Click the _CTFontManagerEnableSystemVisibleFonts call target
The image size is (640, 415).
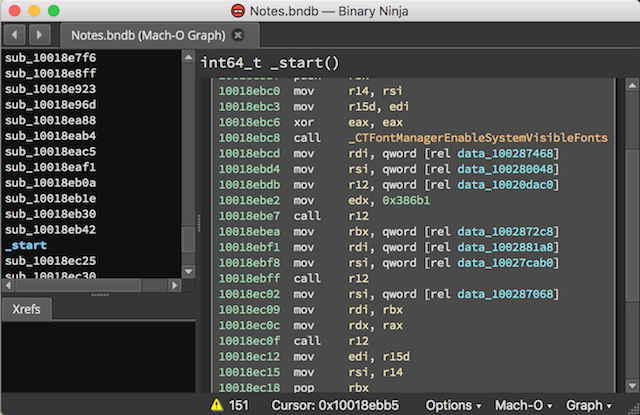pyautogui.click(x=478, y=138)
